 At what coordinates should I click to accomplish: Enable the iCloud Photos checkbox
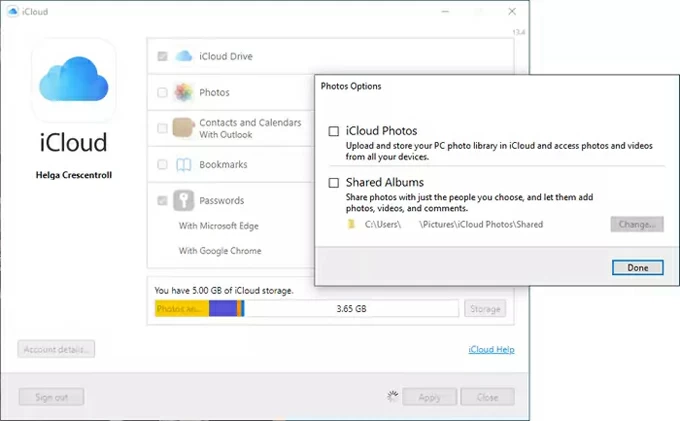tap(334, 131)
